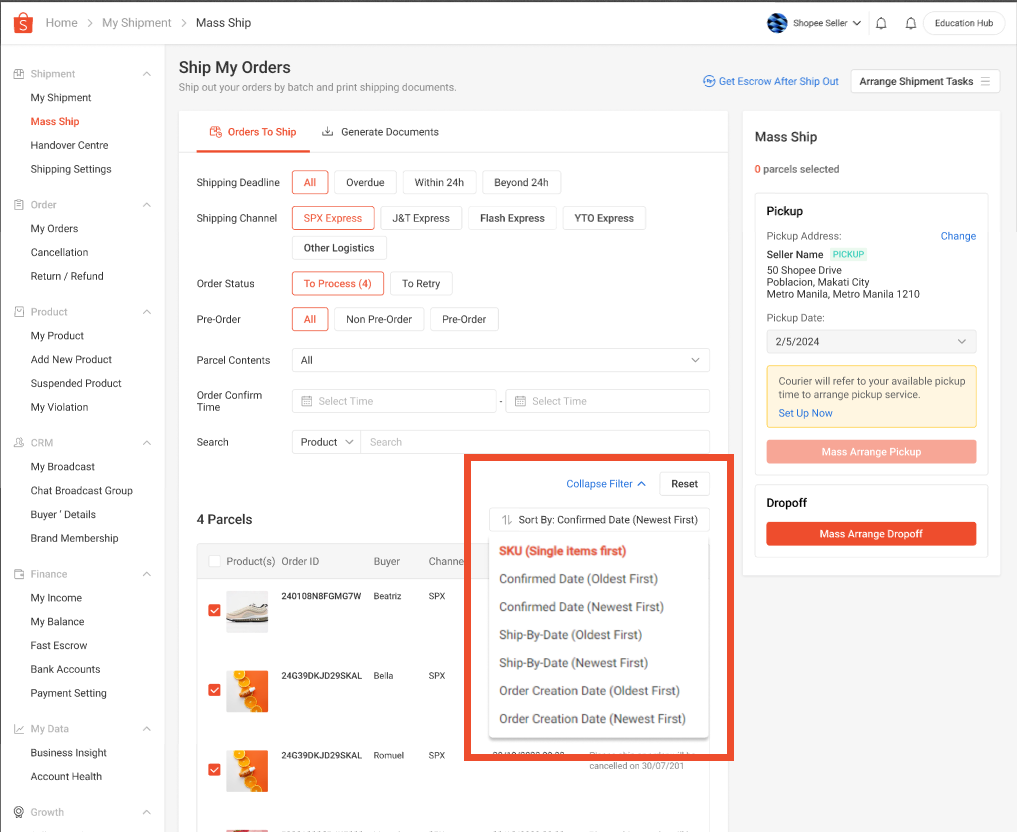
Task: Choose Ship-By-Date (Oldest First) sort option
Action: pyautogui.click(x=570, y=635)
